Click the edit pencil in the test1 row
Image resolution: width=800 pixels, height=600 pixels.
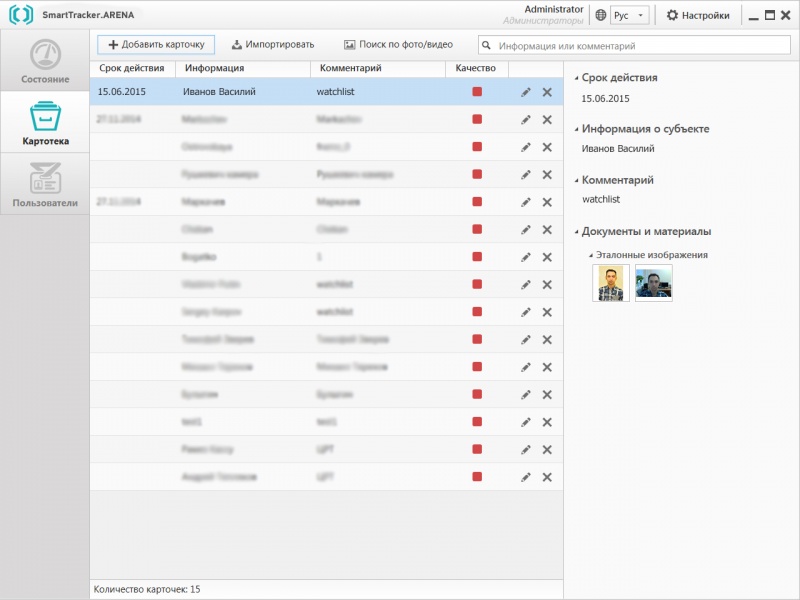[x=526, y=422]
